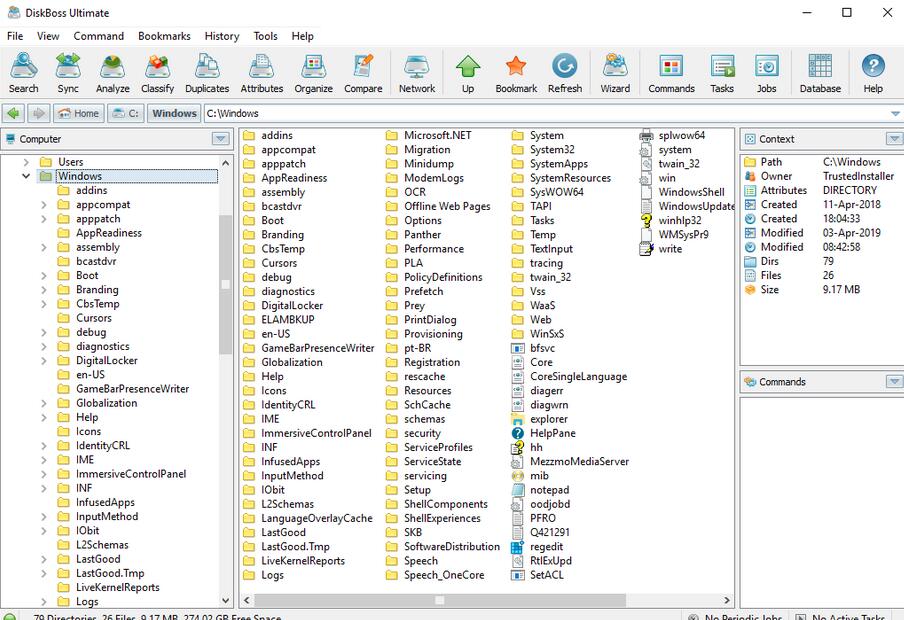Click the horizontal scrollbar left arrow

(247, 600)
